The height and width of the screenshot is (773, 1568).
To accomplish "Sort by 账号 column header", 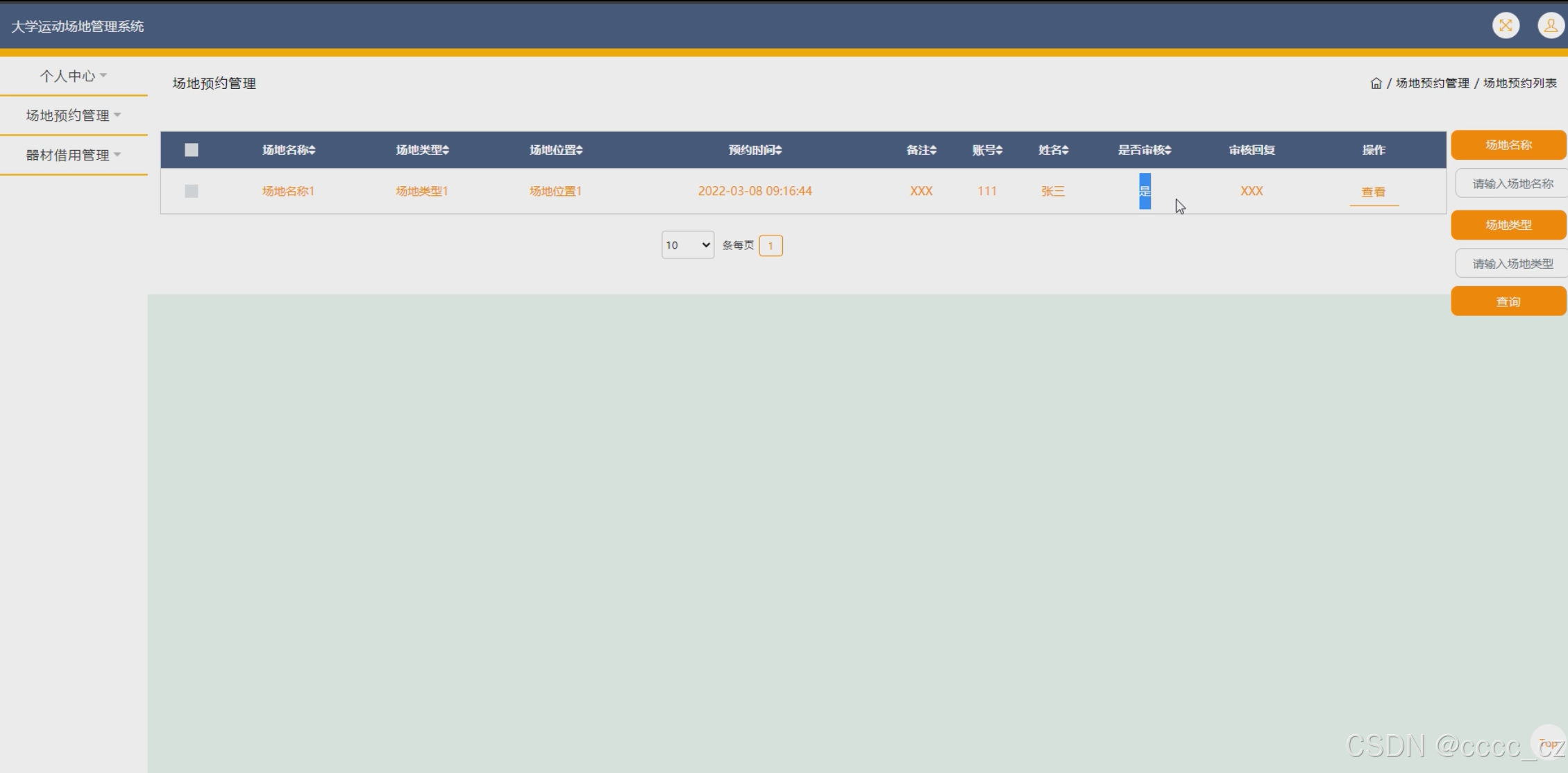I will (x=986, y=150).
